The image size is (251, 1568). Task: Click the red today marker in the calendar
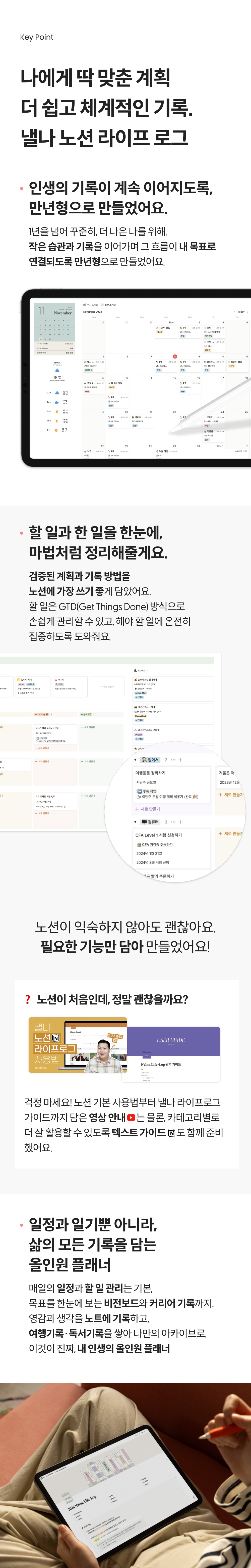(x=175, y=356)
